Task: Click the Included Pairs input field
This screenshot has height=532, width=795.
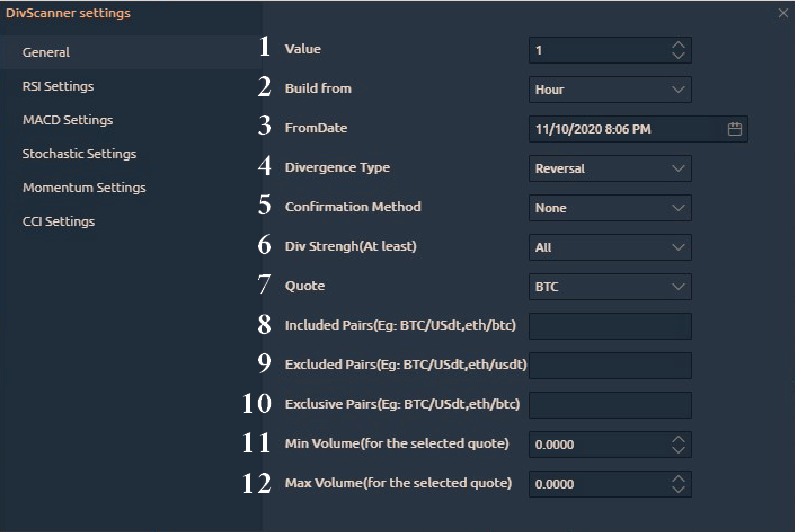Action: [610, 326]
